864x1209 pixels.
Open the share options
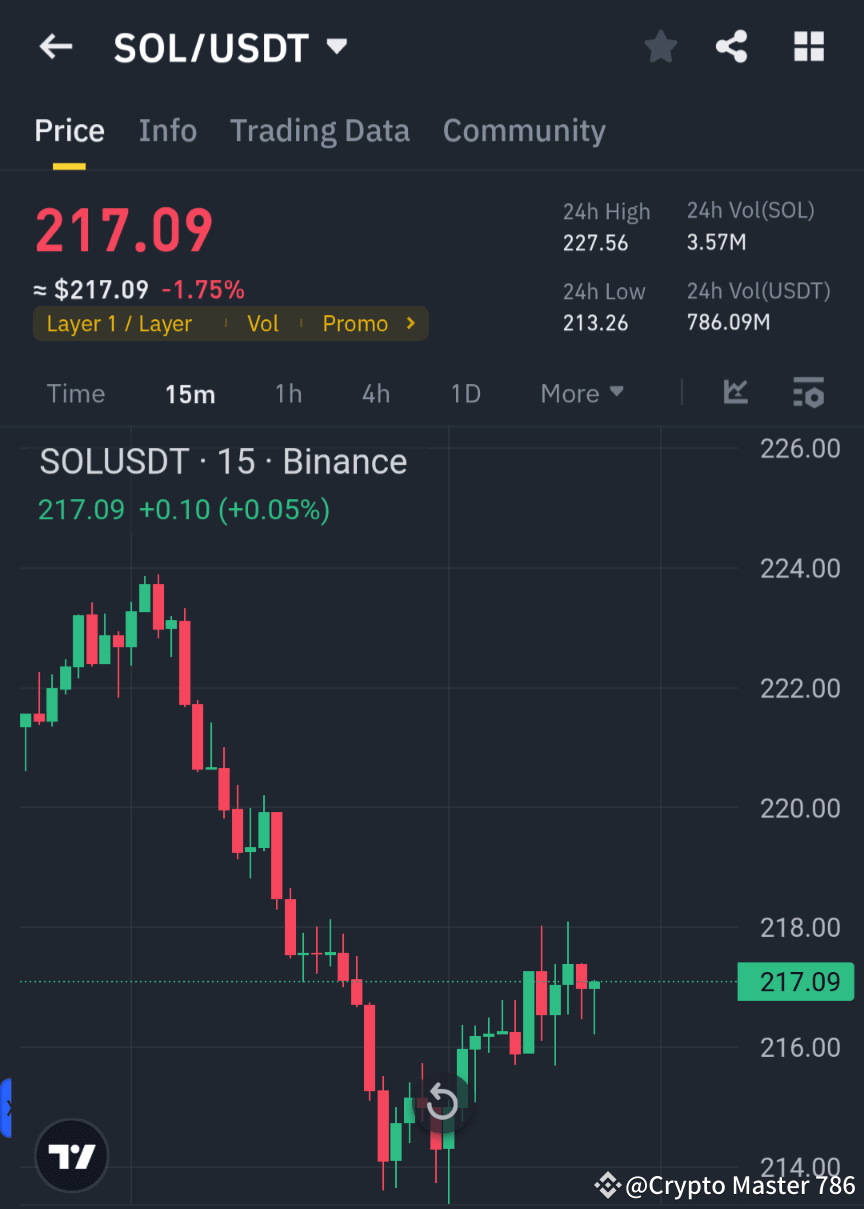click(x=732, y=46)
